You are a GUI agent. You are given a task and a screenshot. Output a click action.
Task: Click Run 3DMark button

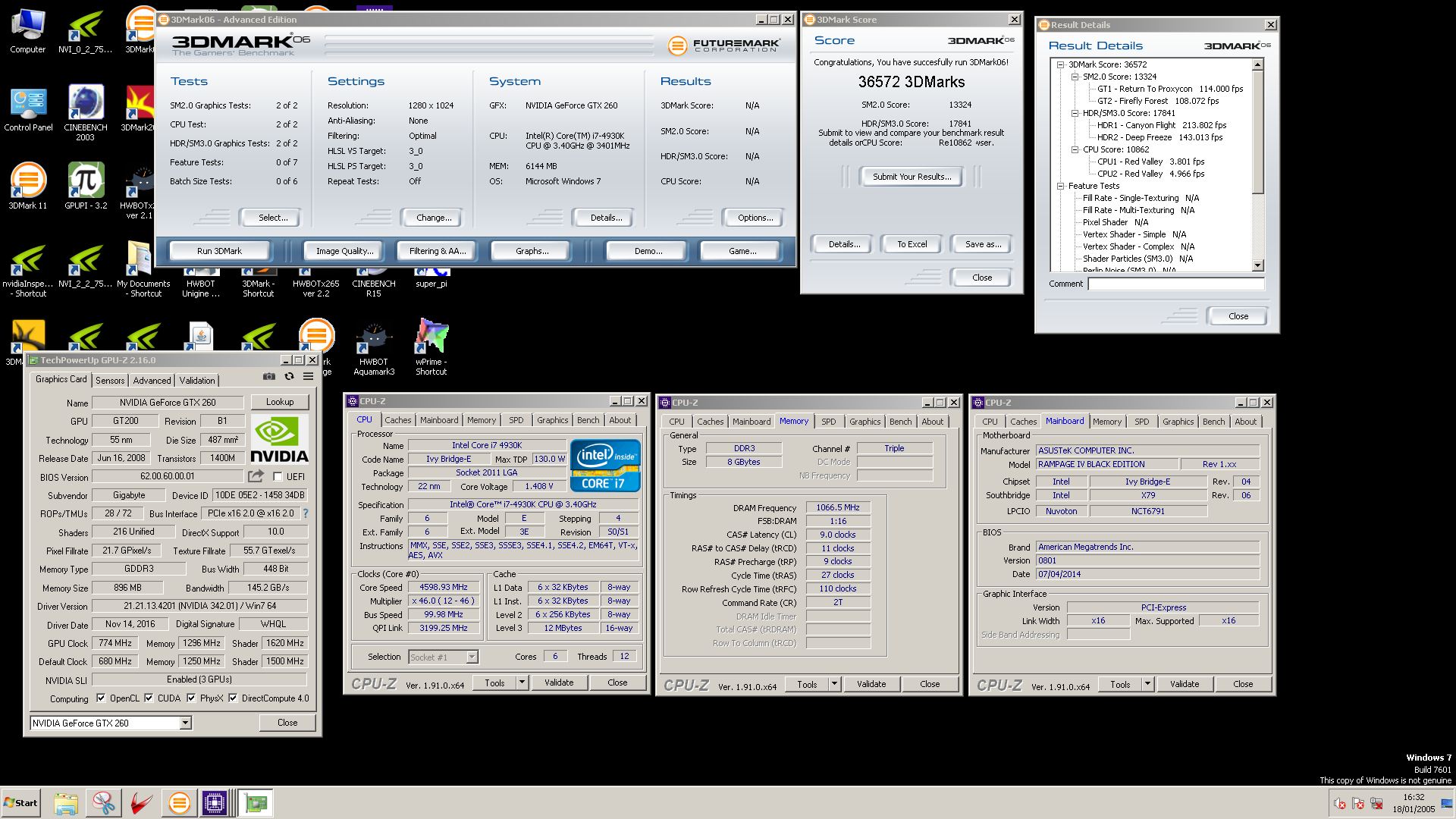[219, 251]
